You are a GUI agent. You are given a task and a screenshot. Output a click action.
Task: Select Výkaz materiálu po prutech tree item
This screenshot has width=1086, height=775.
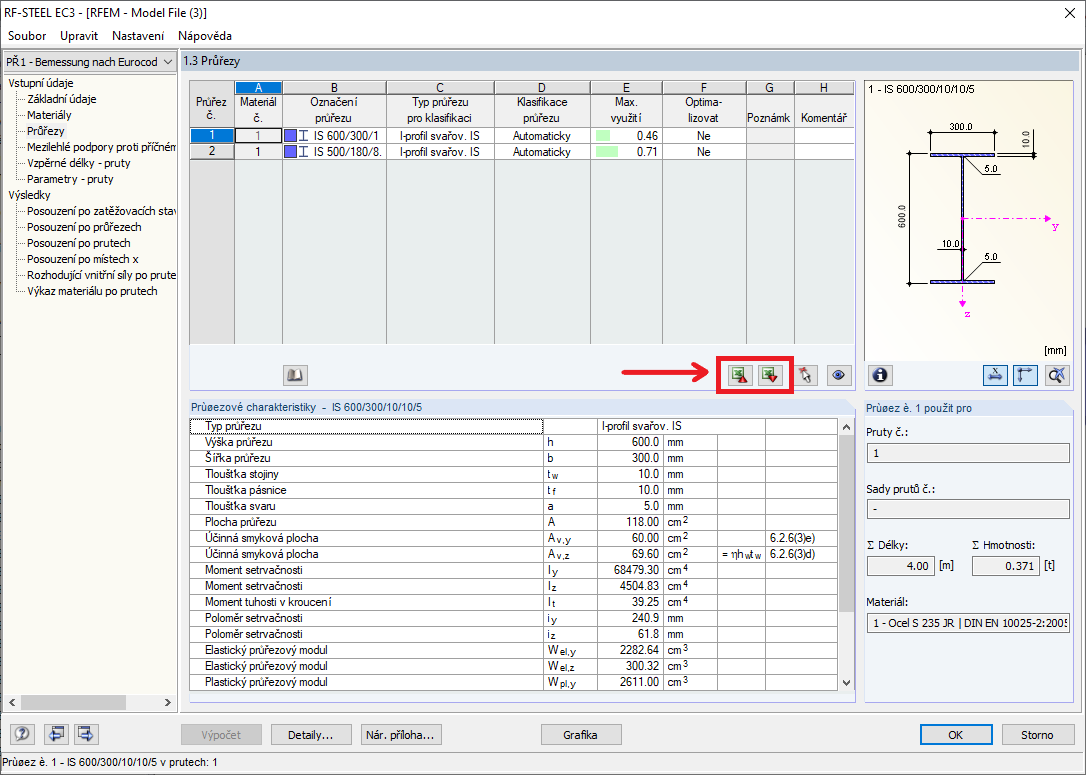pos(92,291)
